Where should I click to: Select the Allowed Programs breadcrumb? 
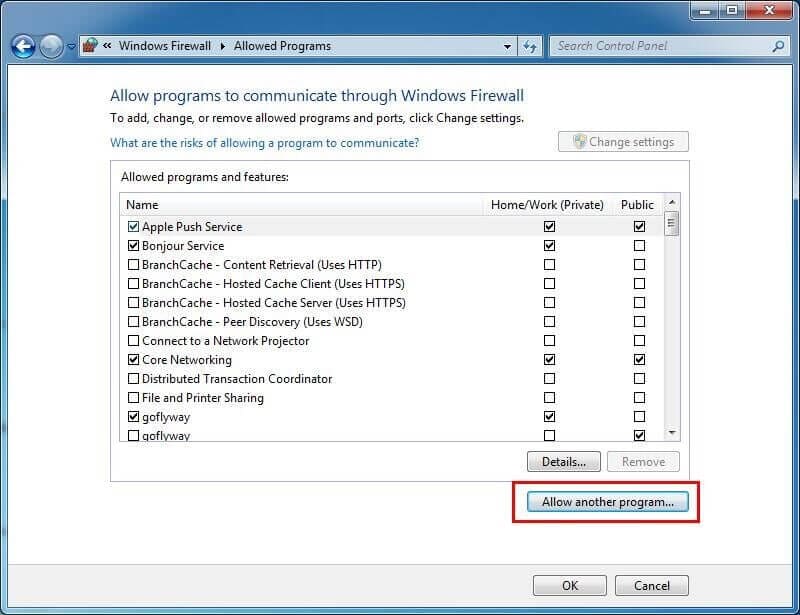(282, 46)
